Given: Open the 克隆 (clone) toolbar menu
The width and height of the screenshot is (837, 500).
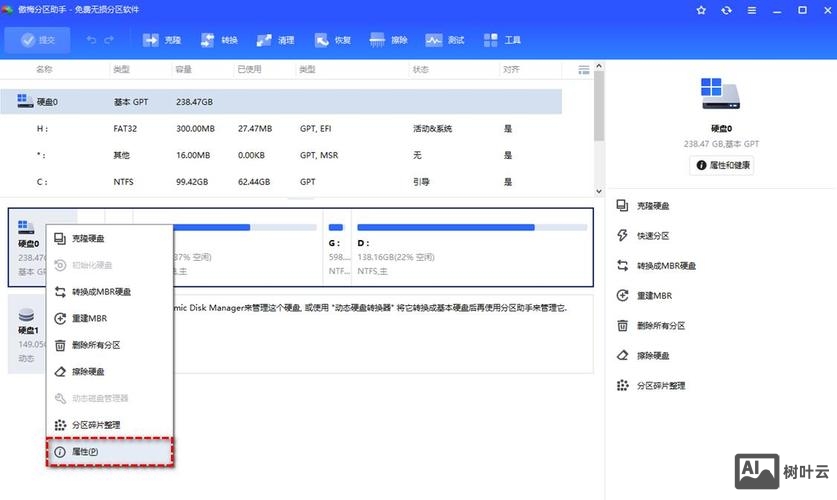Looking at the screenshot, I should pos(162,40).
